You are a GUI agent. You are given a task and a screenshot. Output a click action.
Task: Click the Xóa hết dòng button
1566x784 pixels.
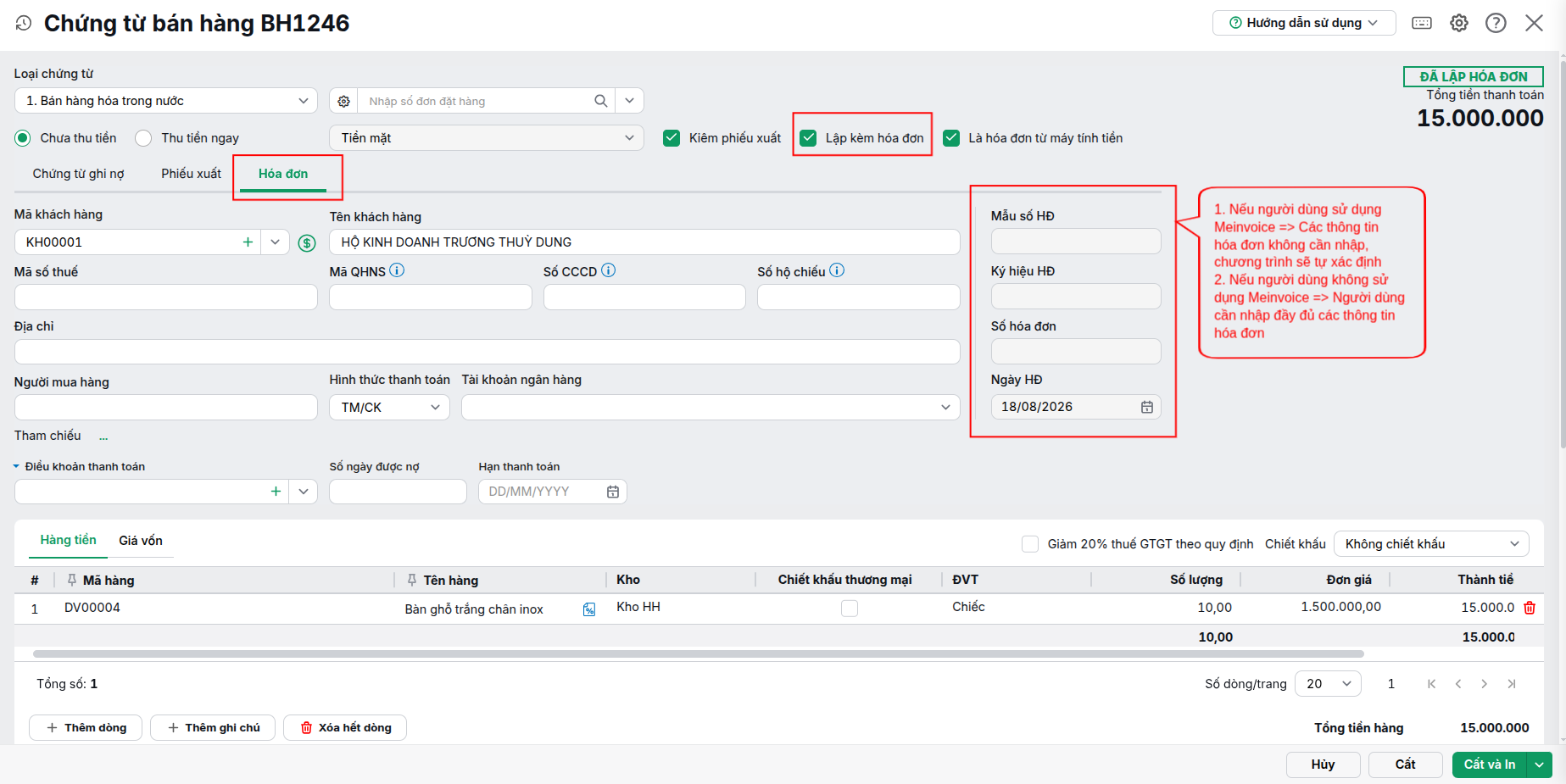tap(345, 728)
